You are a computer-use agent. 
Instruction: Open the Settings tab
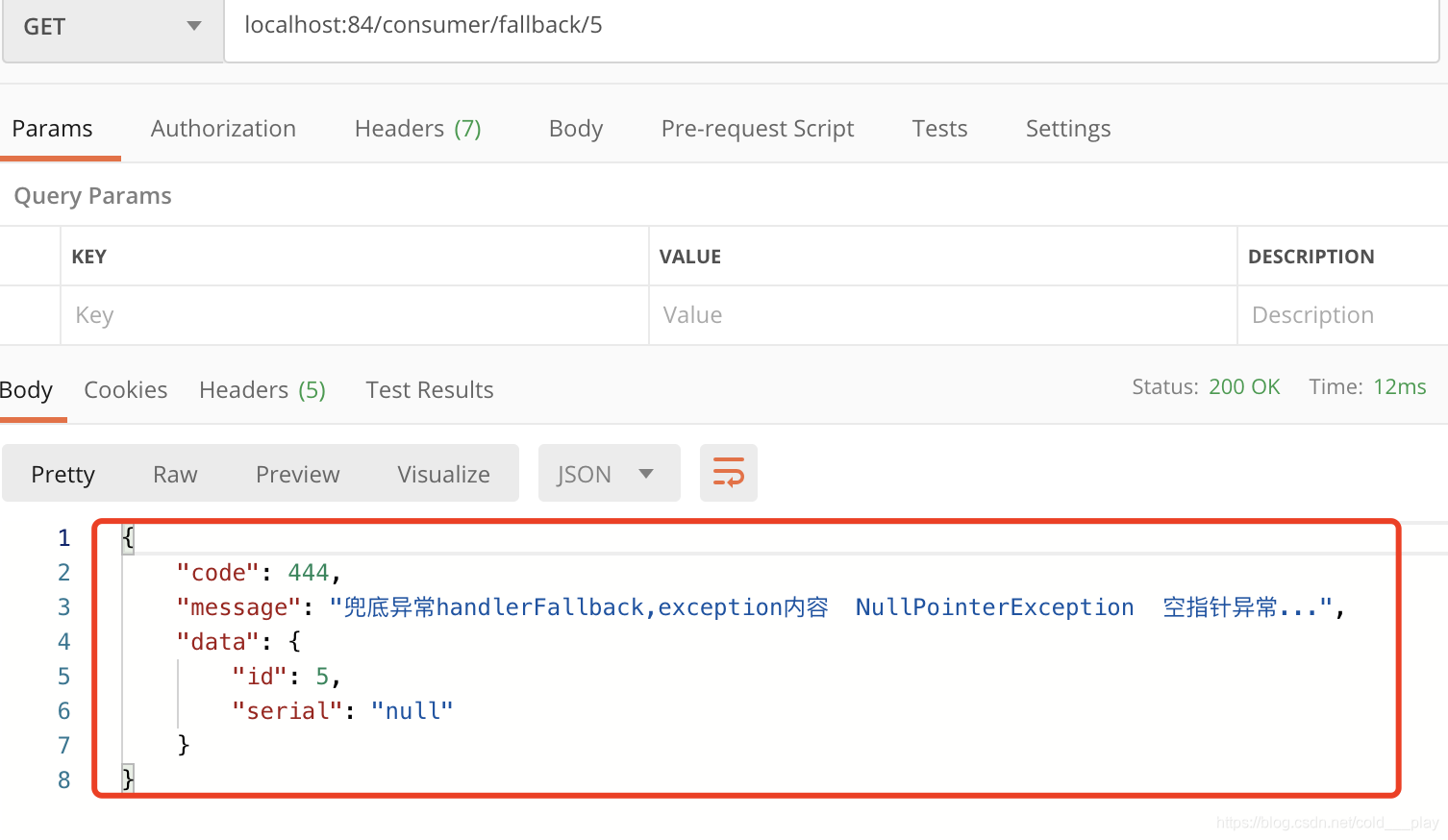(x=1068, y=129)
